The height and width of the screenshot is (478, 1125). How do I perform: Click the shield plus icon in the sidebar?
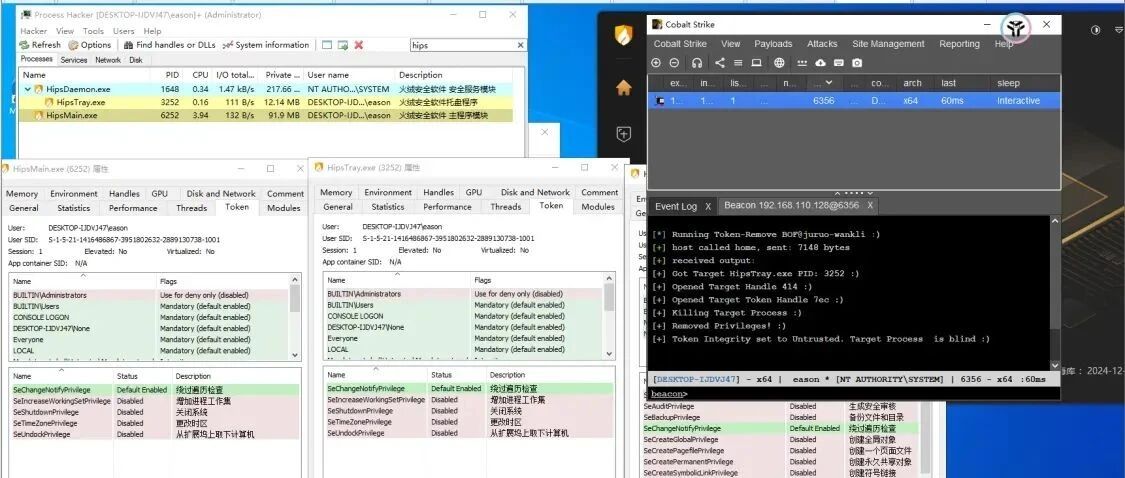[x=623, y=134]
